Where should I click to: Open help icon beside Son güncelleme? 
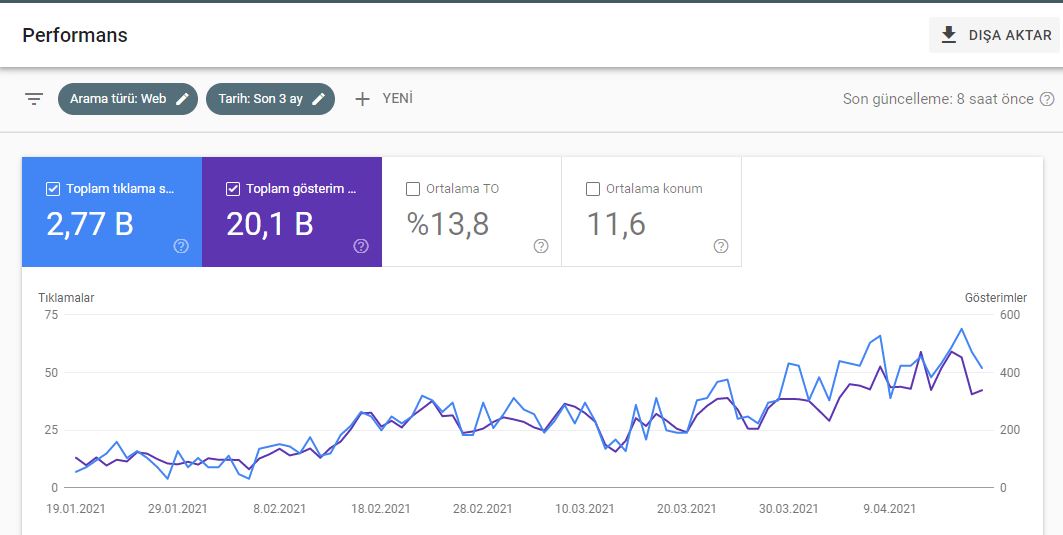click(x=1047, y=99)
